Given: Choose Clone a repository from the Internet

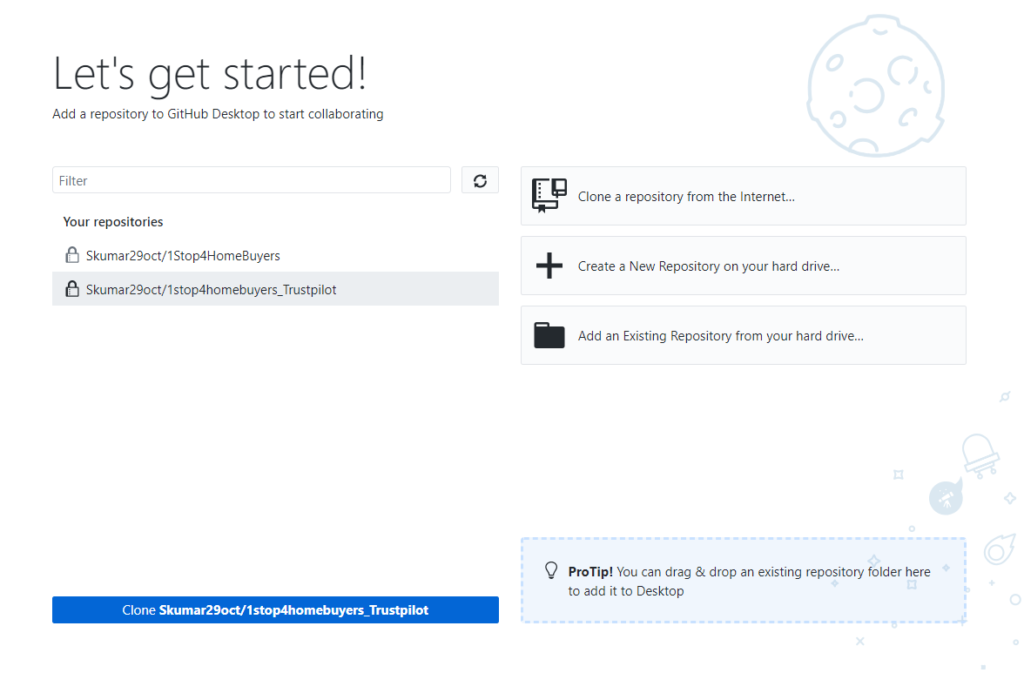Looking at the screenshot, I should point(743,196).
